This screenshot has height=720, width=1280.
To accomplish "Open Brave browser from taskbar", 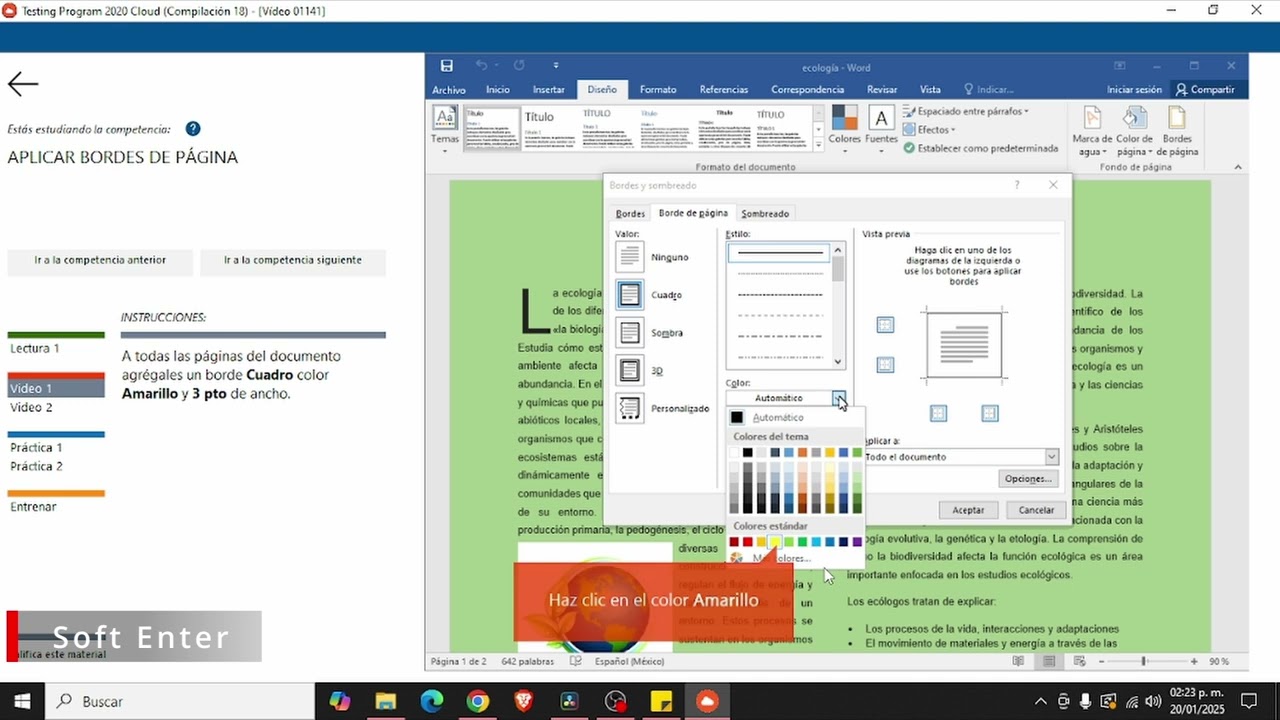I will coord(523,702).
